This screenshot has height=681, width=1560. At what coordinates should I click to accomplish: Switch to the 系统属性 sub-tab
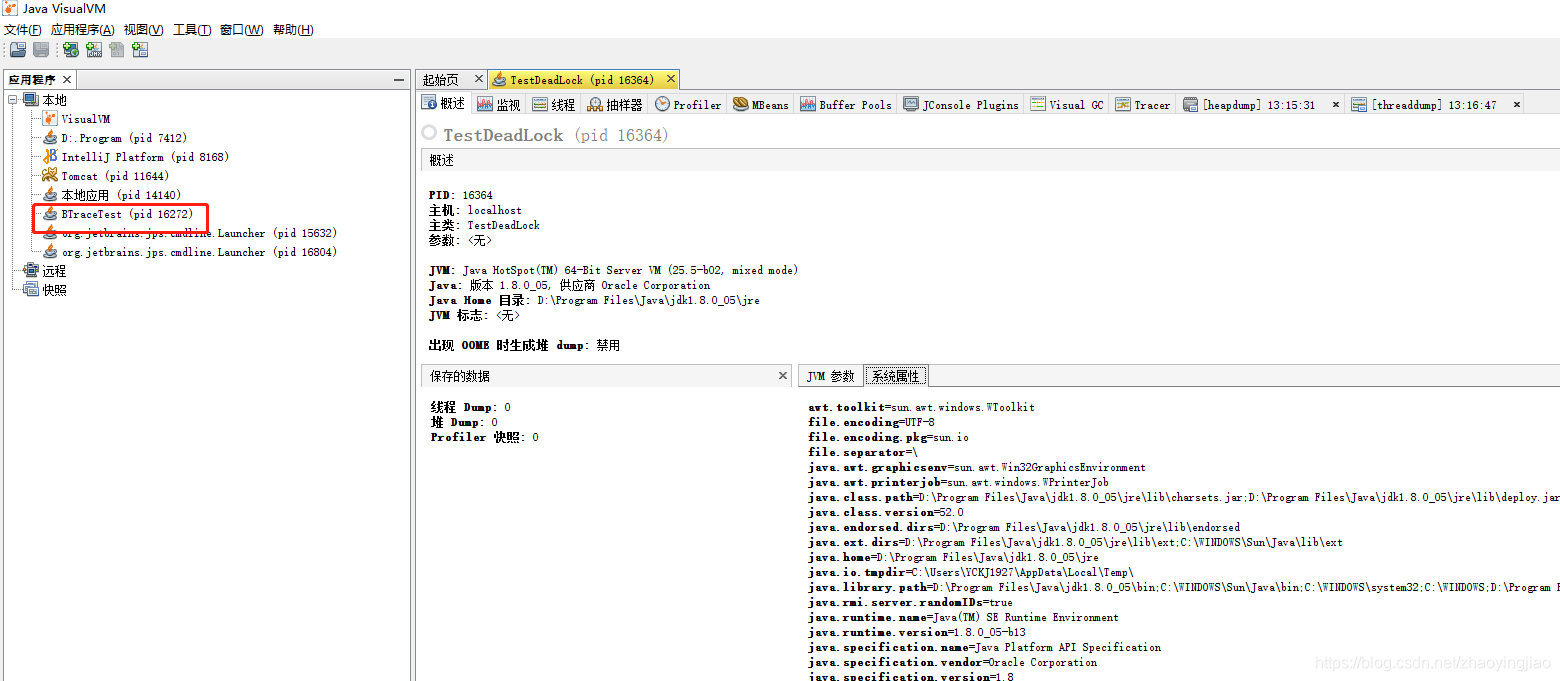pyautogui.click(x=895, y=376)
